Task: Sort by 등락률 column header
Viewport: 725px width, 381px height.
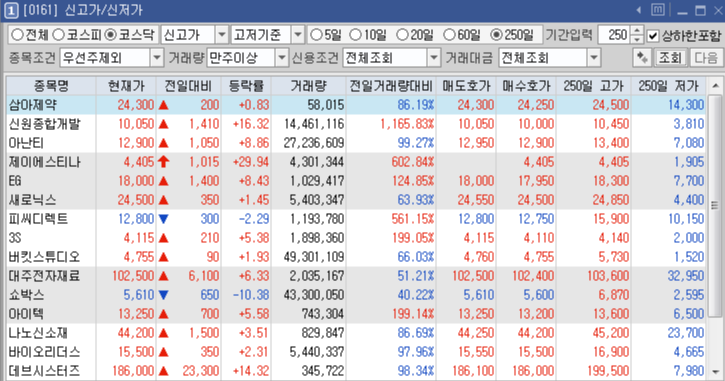Action: (x=246, y=86)
